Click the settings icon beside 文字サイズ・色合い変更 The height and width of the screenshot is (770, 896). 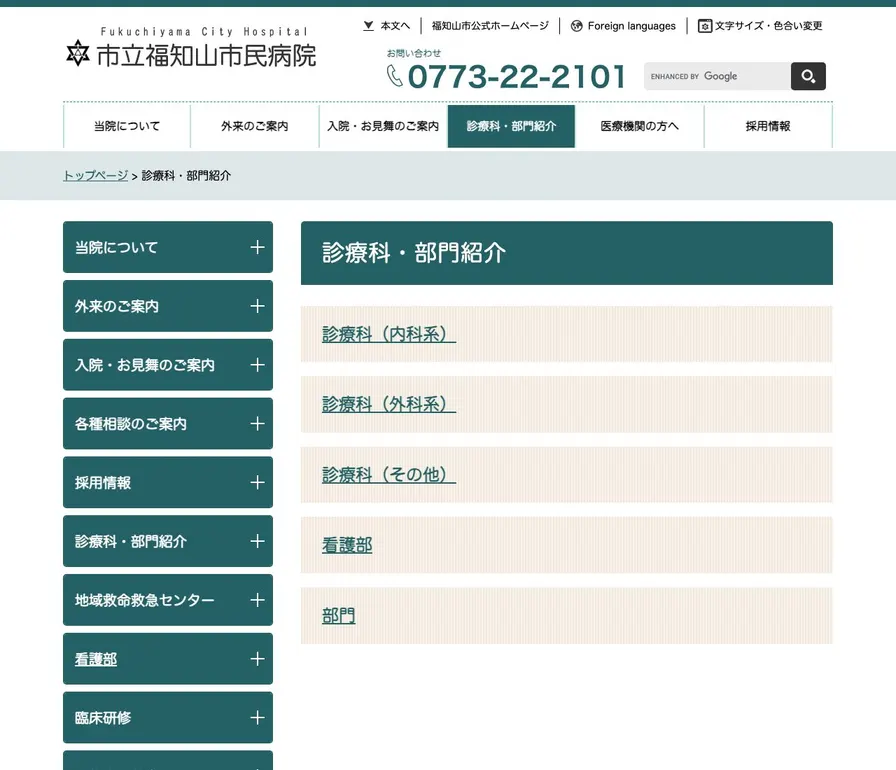click(705, 26)
